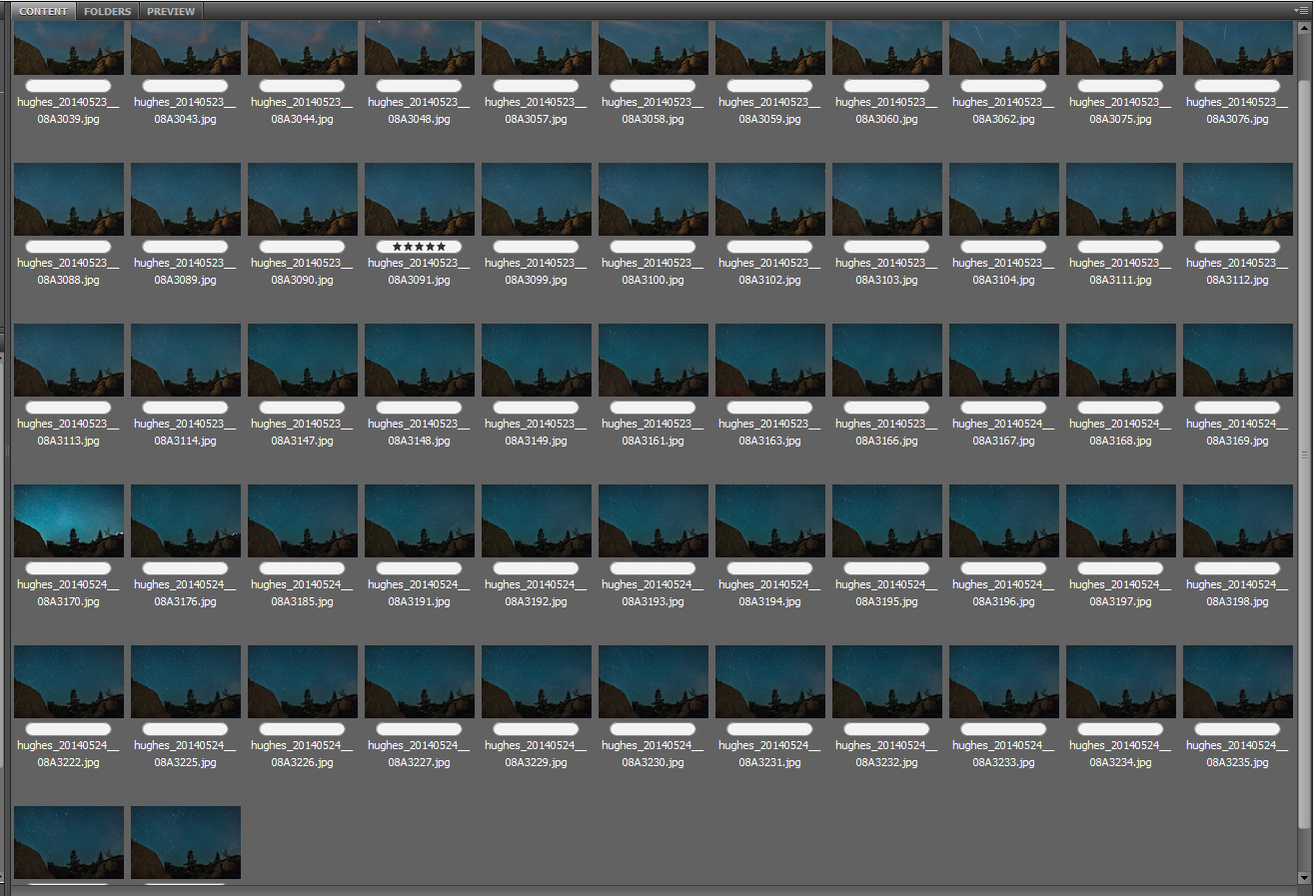Select thumbnail of 08A3102.jpg
Screen dimensions: 1313x896
(x=770, y=200)
